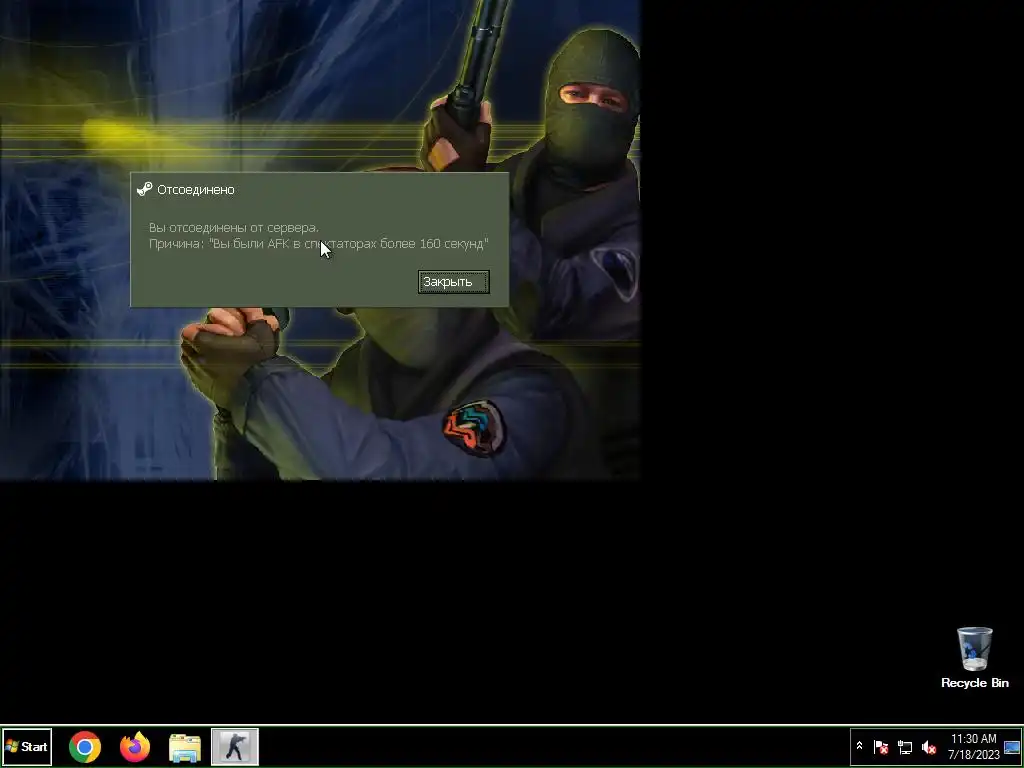Switch to Counter-Strike taskbar button
The height and width of the screenshot is (768, 1024).
pyautogui.click(x=235, y=746)
